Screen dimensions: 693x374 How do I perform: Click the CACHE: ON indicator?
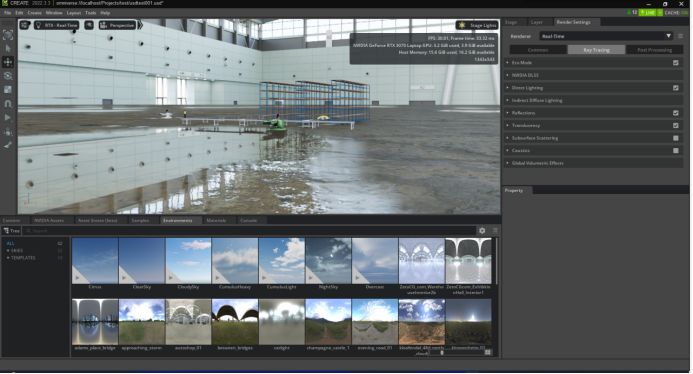[x=676, y=12]
